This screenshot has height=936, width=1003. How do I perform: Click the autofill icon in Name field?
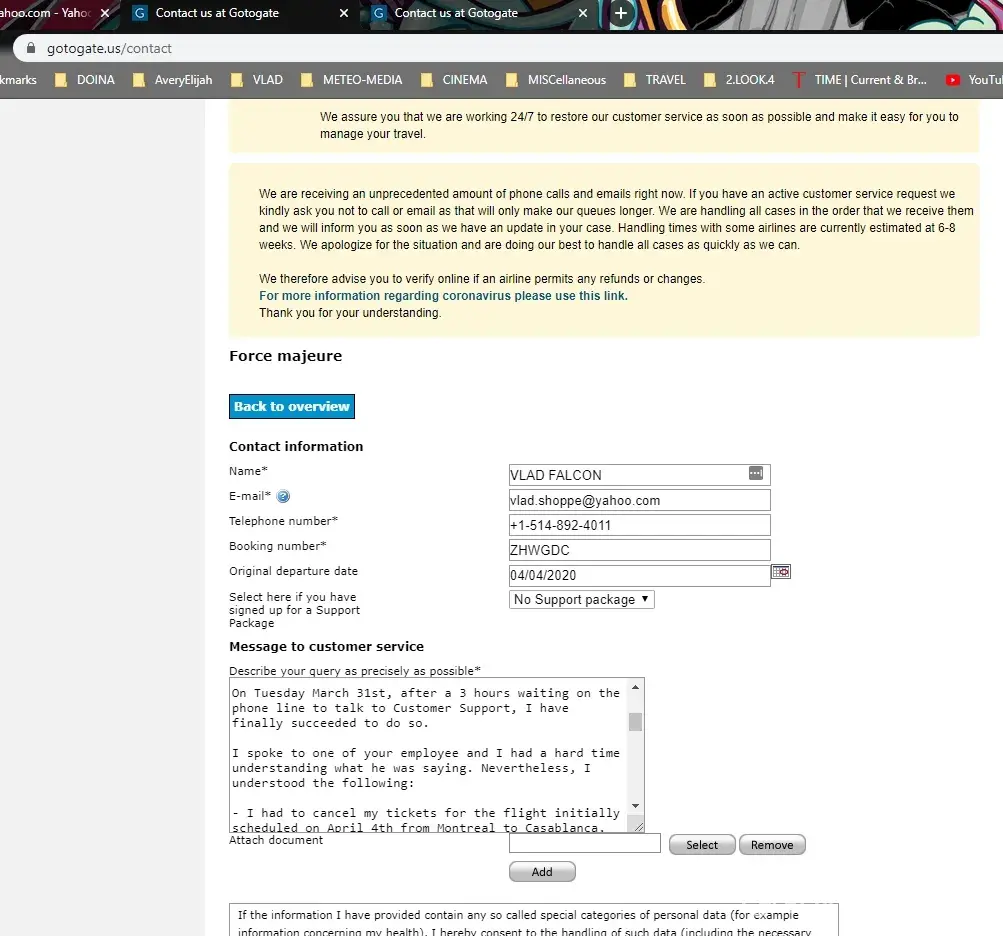pos(755,473)
